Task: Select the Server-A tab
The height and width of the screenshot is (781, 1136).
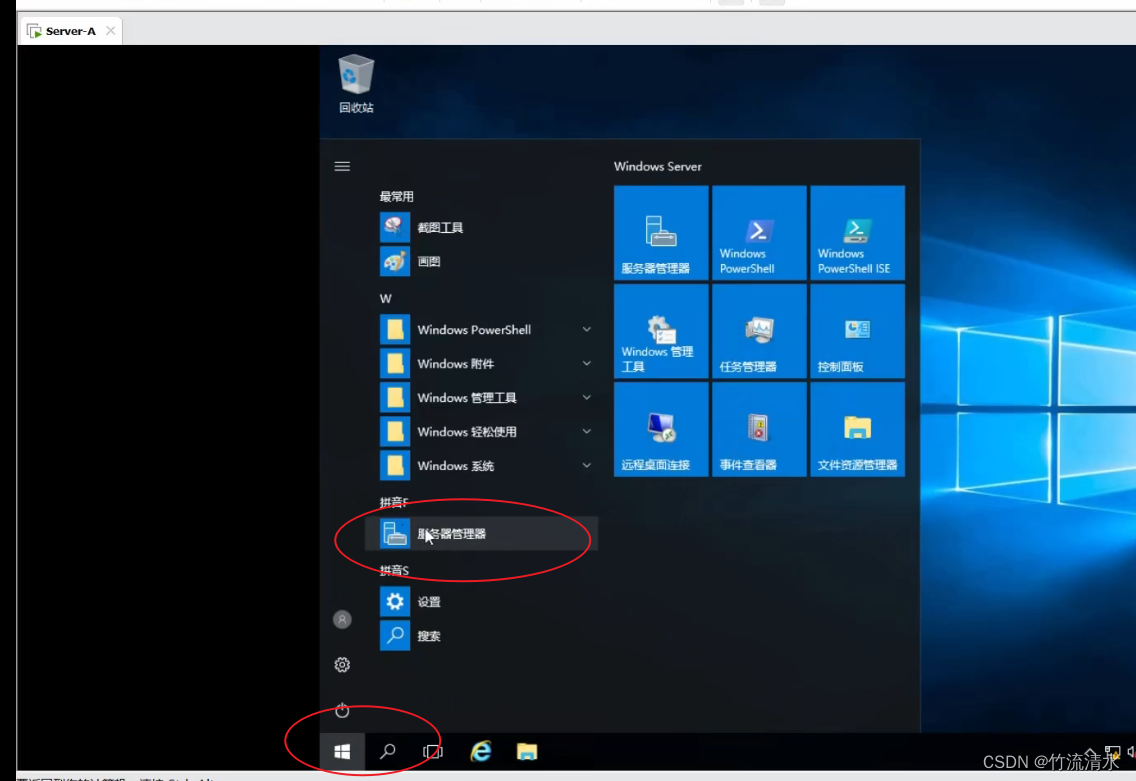Action: click(x=70, y=31)
